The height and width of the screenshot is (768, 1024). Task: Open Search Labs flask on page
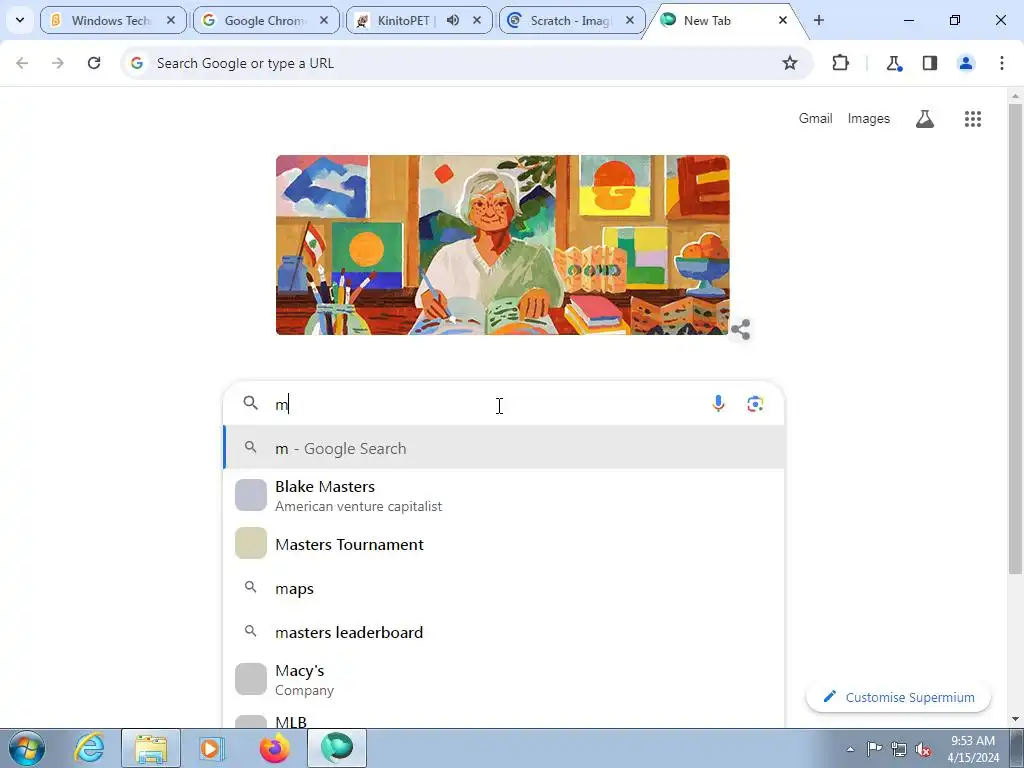(x=925, y=119)
